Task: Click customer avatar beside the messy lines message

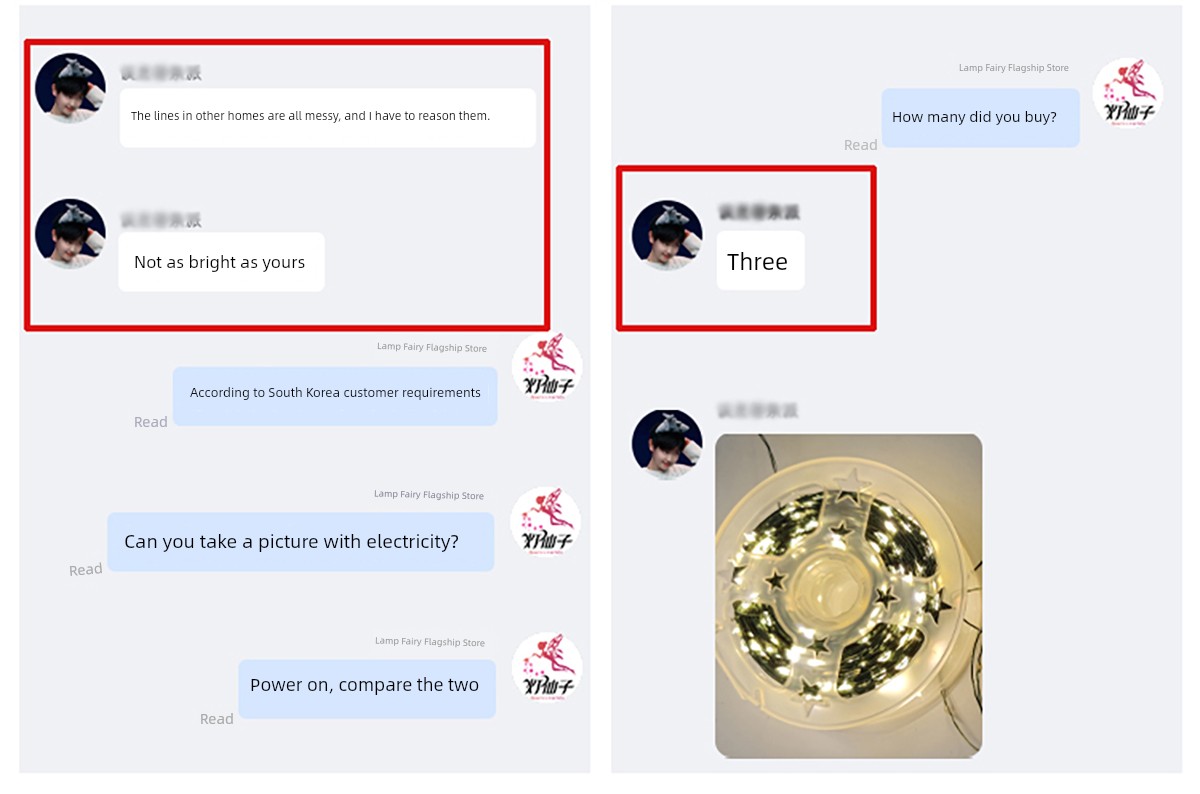Action: click(x=70, y=88)
